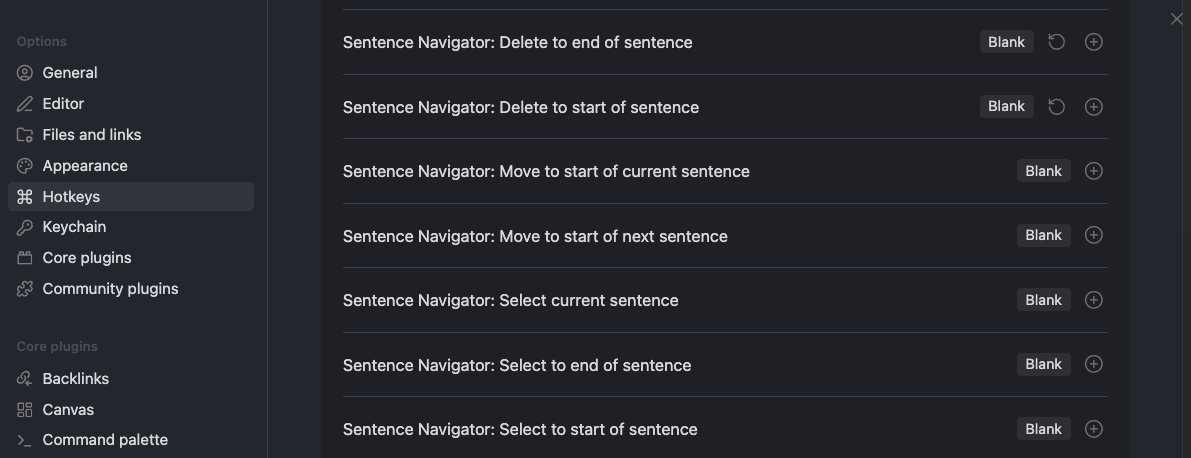This screenshot has width=1191, height=458.
Task: Click Blank hotkey for Delete to end of sentence
Action: 1006,42
